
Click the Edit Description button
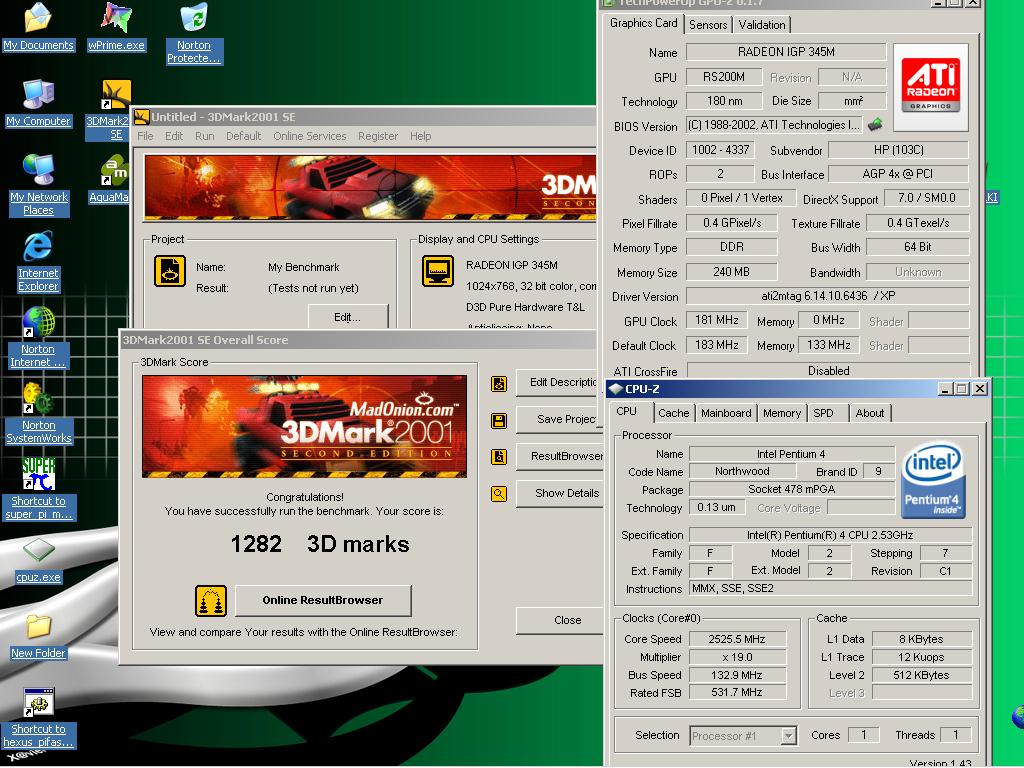tap(562, 382)
